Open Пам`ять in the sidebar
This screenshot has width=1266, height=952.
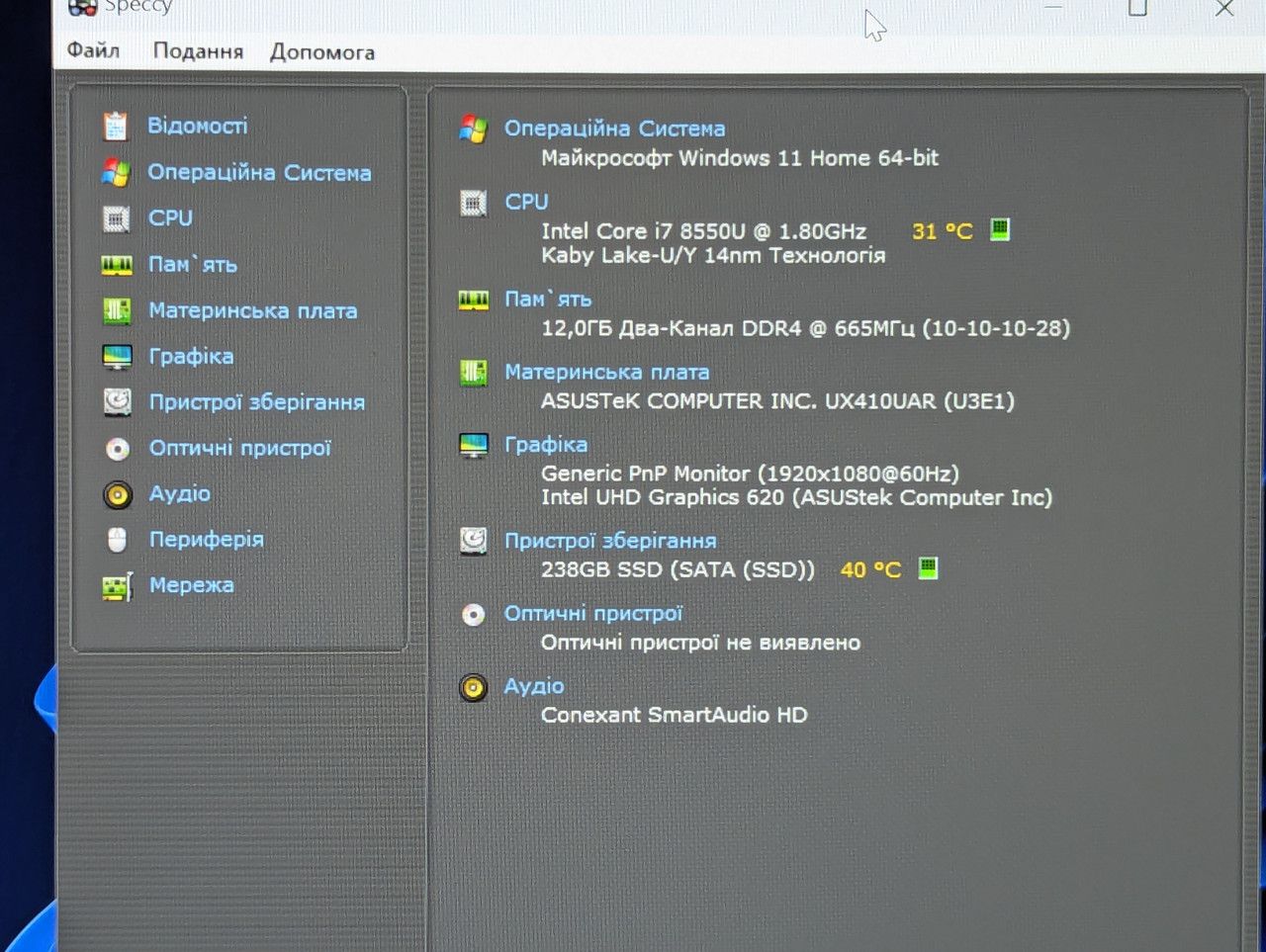193,264
